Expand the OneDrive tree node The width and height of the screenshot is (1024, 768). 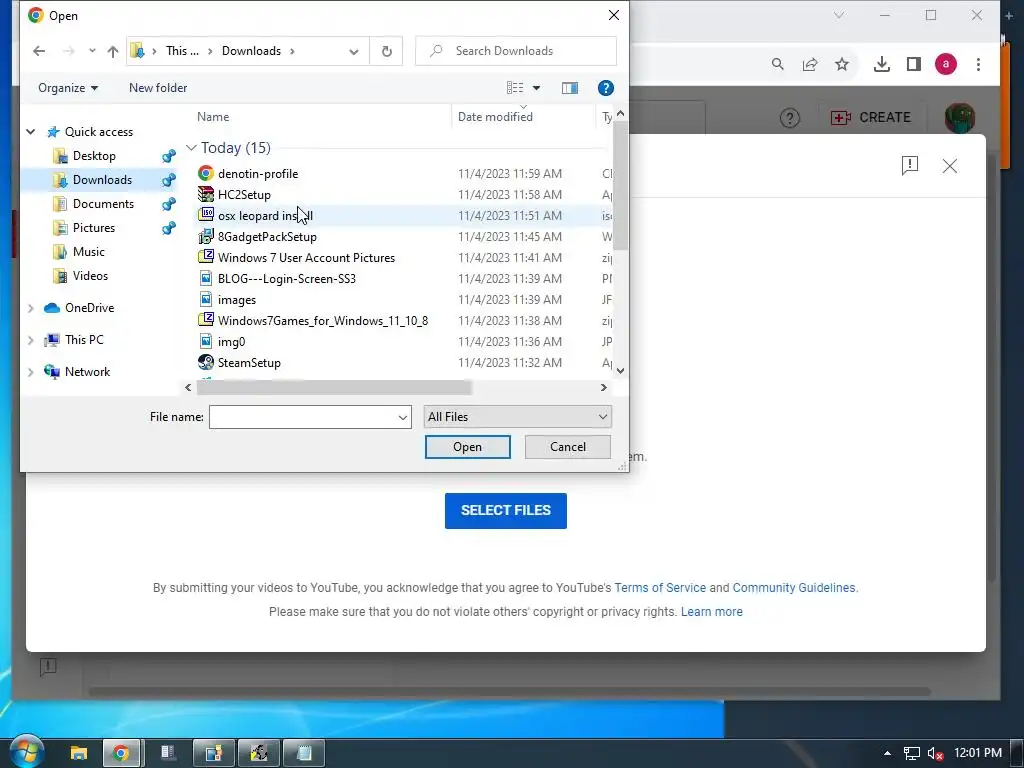(x=31, y=308)
